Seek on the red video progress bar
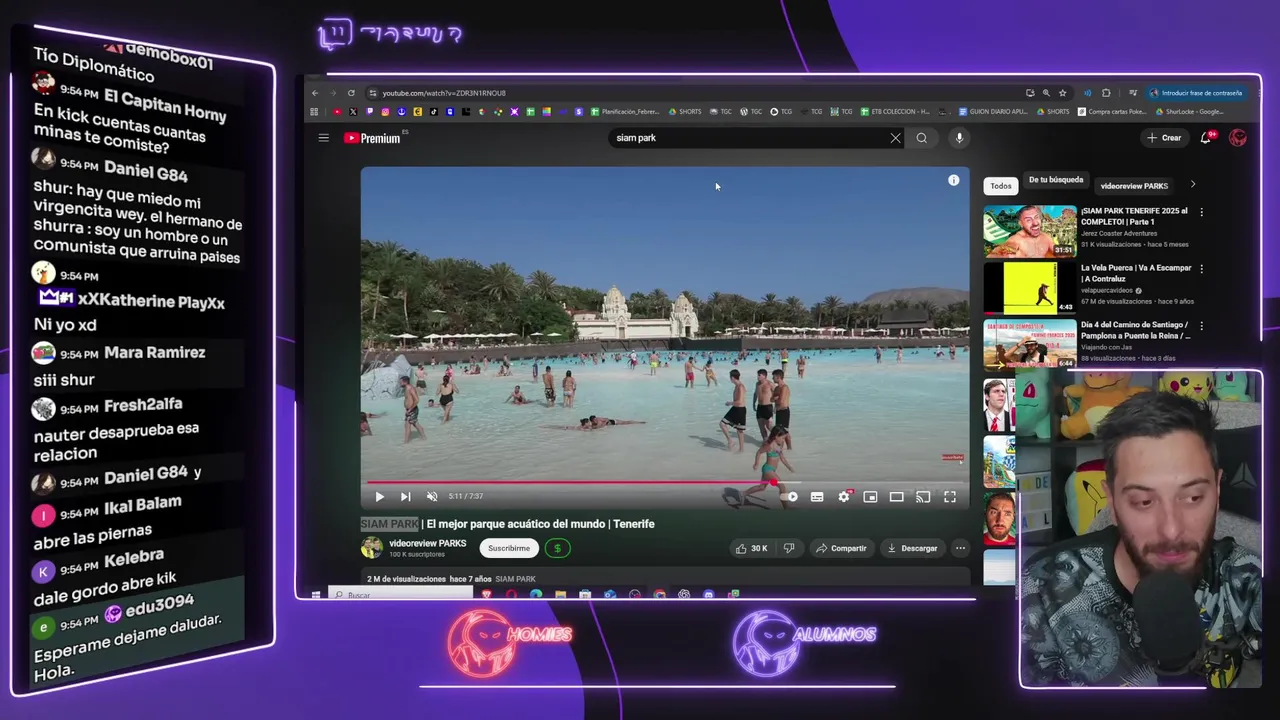 tap(665, 482)
